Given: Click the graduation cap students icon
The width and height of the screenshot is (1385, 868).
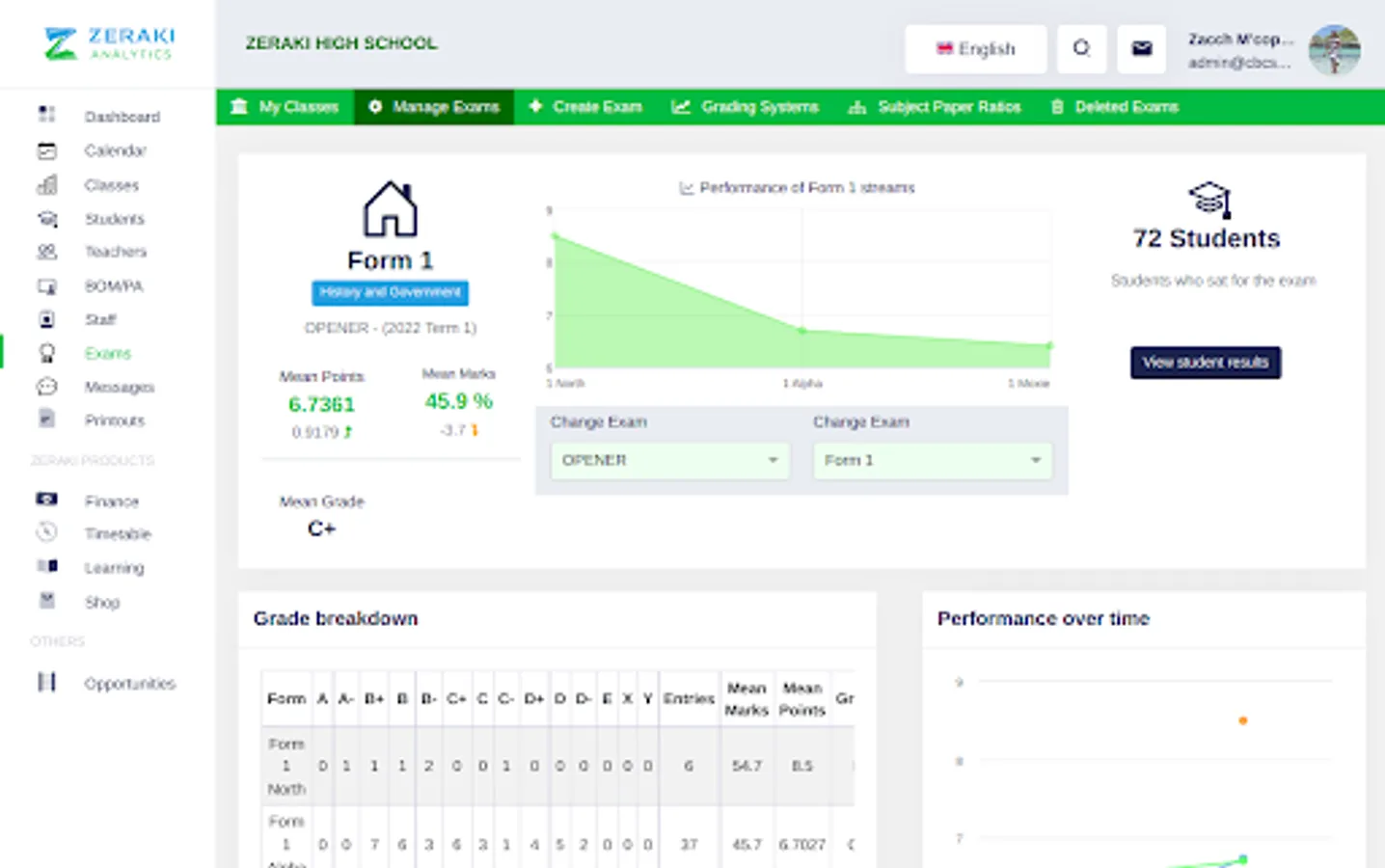Looking at the screenshot, I should (1209, 200).
